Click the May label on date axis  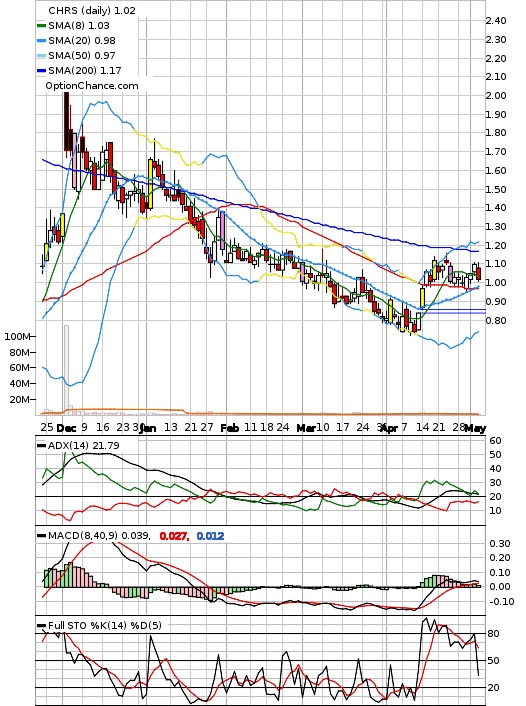[x=476, y=428]
